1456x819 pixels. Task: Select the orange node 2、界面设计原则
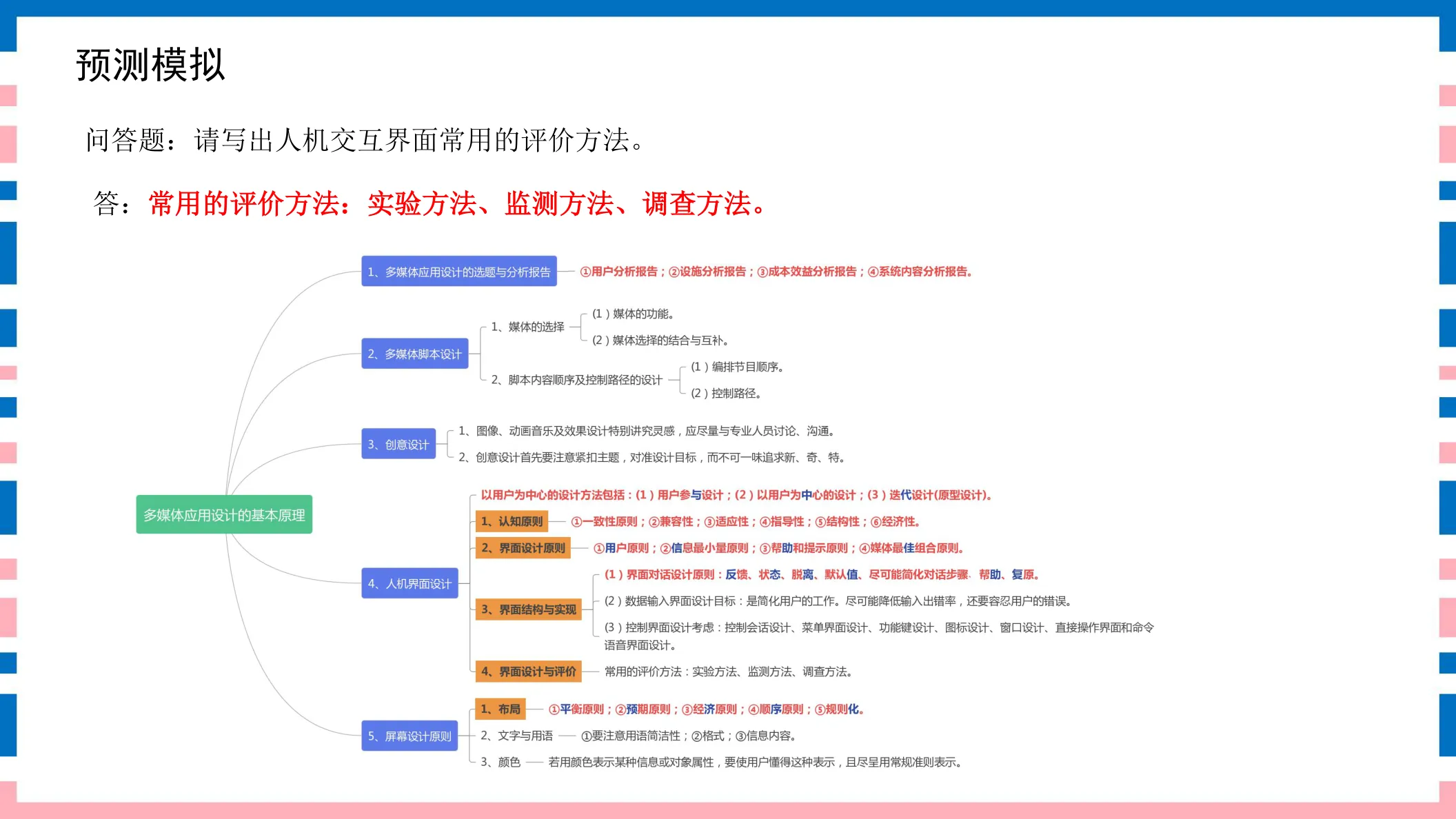[523, 548]
